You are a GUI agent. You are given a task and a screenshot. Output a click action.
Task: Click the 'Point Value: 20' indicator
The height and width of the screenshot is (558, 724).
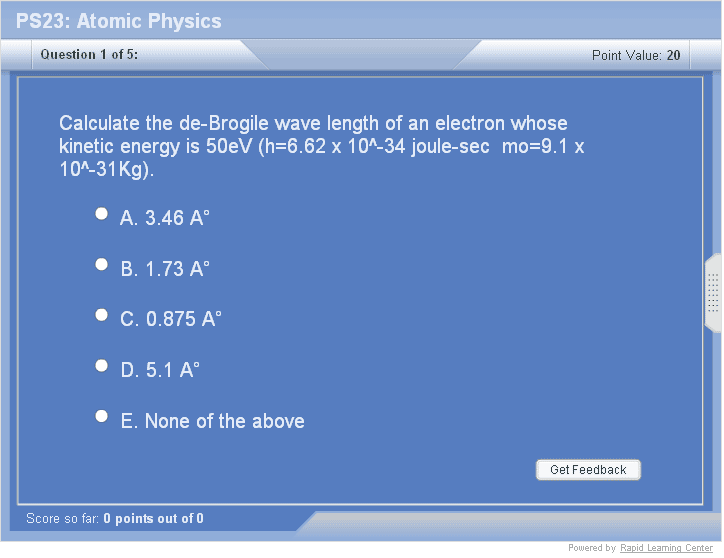click(636, 55)
